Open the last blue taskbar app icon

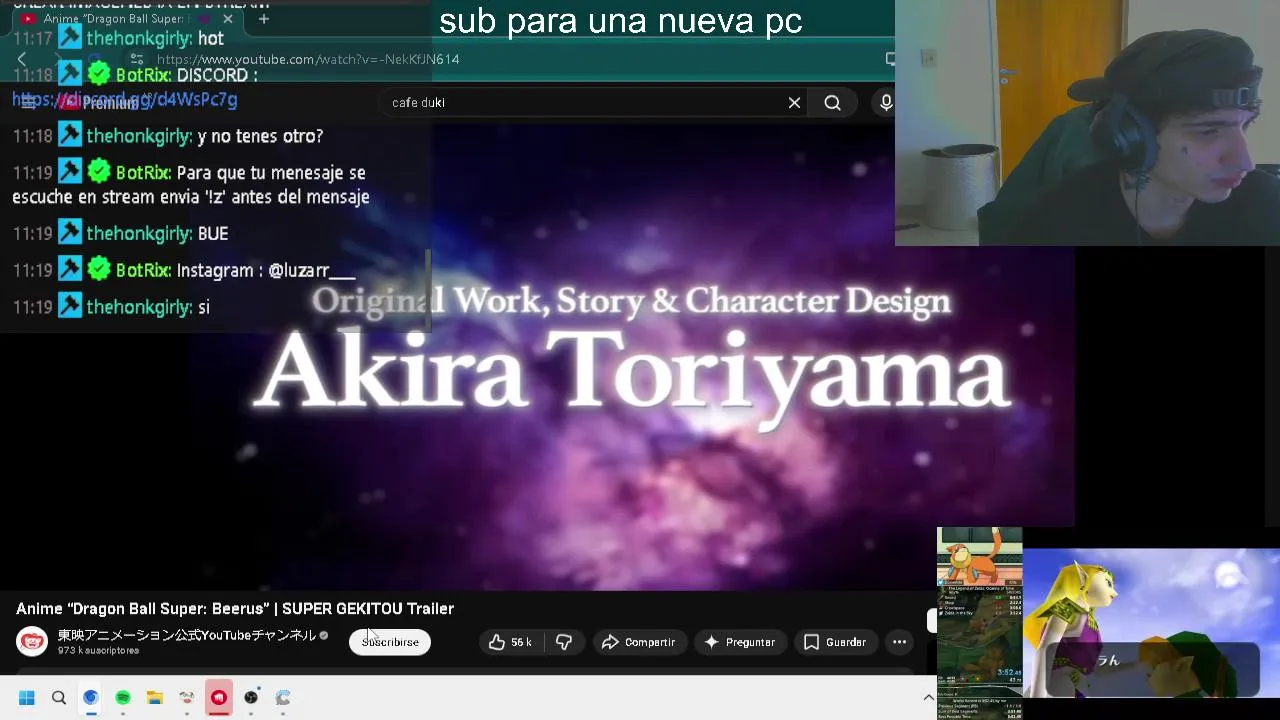click(x=283, y=698)
